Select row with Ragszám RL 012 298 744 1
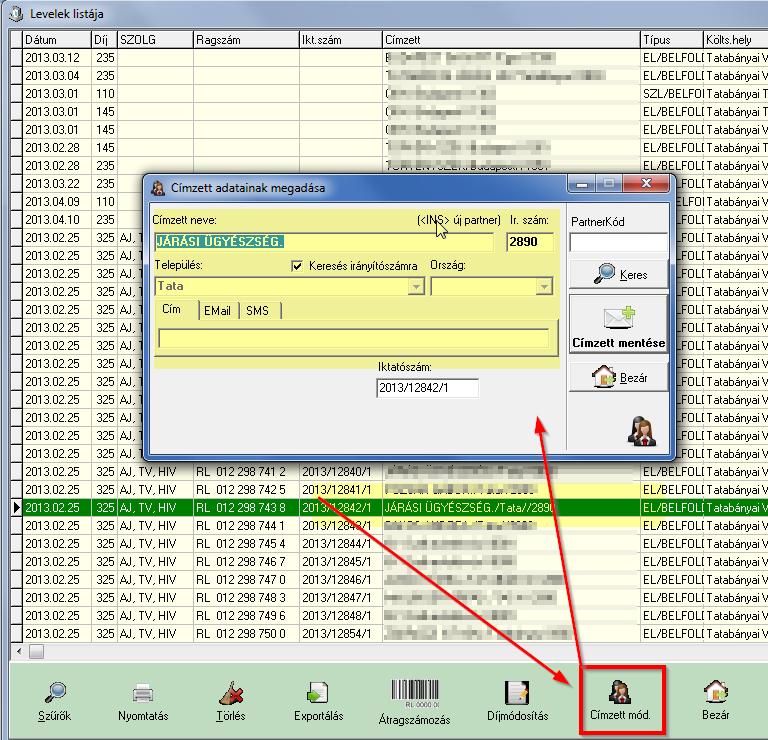Image resolution: width=768 pixels, height=740 pixels. [x=389, y=525]
